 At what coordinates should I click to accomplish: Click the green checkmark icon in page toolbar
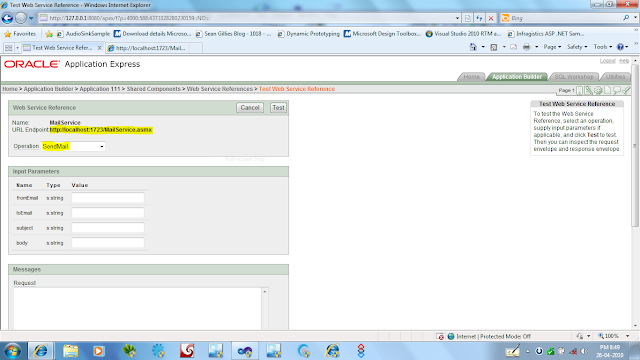pyautogui.click(x=626, y=90)
